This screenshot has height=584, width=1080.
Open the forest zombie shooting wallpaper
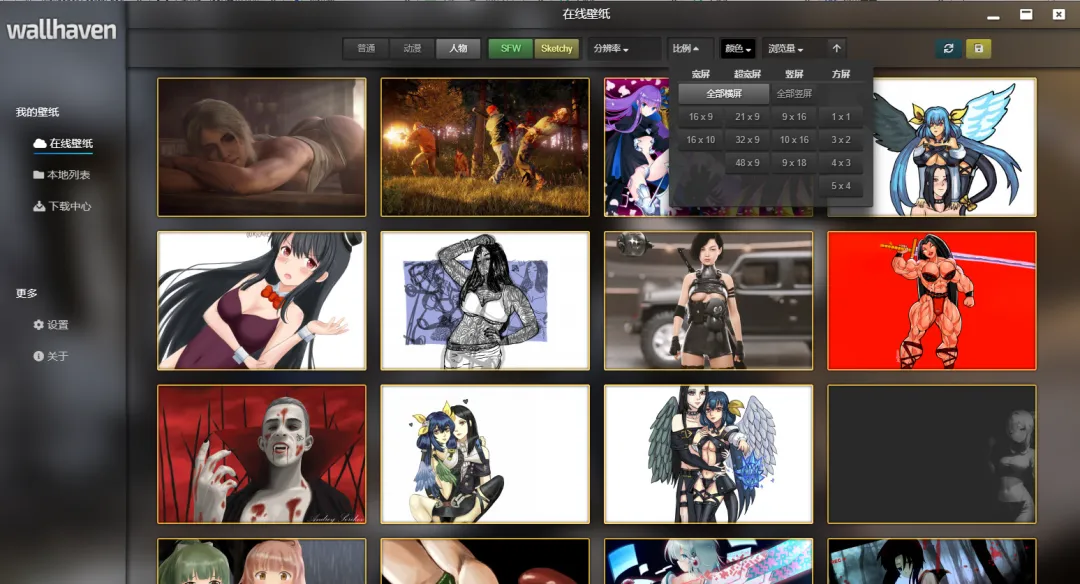click(485, 147)
